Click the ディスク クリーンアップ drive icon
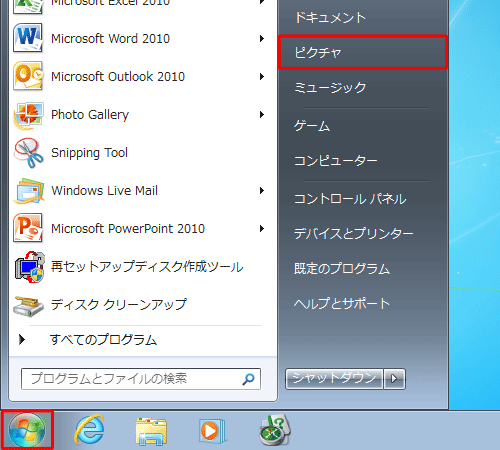The image size is (500, 450). (x=28, y=305)
